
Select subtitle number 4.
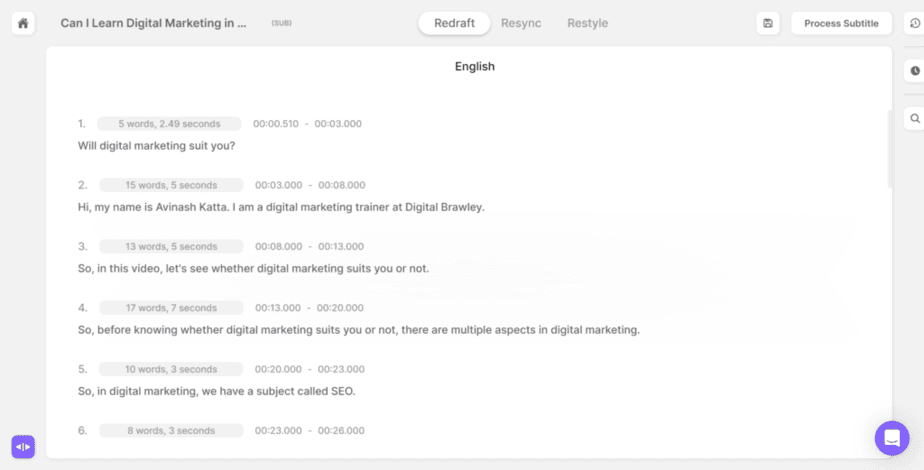pyautogui.click(x=82, y=307)
